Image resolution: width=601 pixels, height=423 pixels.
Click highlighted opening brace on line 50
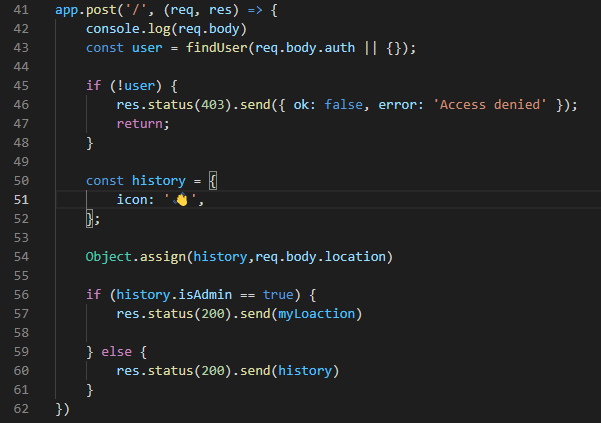click(x=213, y=181)
